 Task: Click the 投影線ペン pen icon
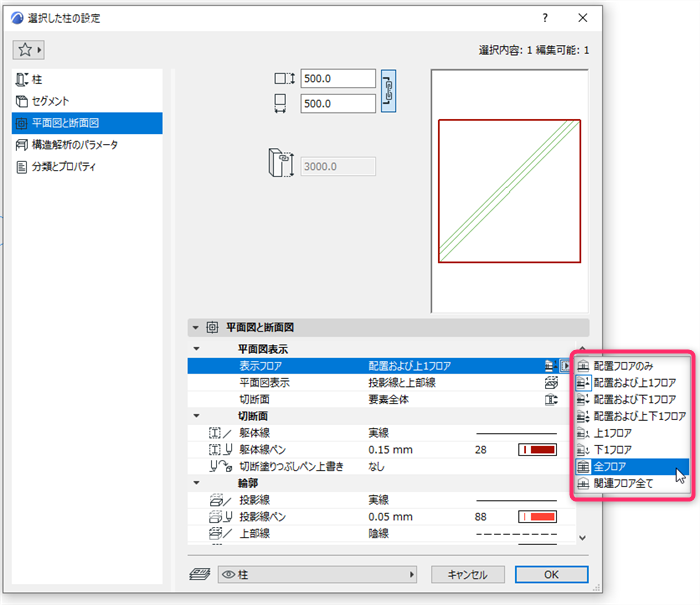221,517
